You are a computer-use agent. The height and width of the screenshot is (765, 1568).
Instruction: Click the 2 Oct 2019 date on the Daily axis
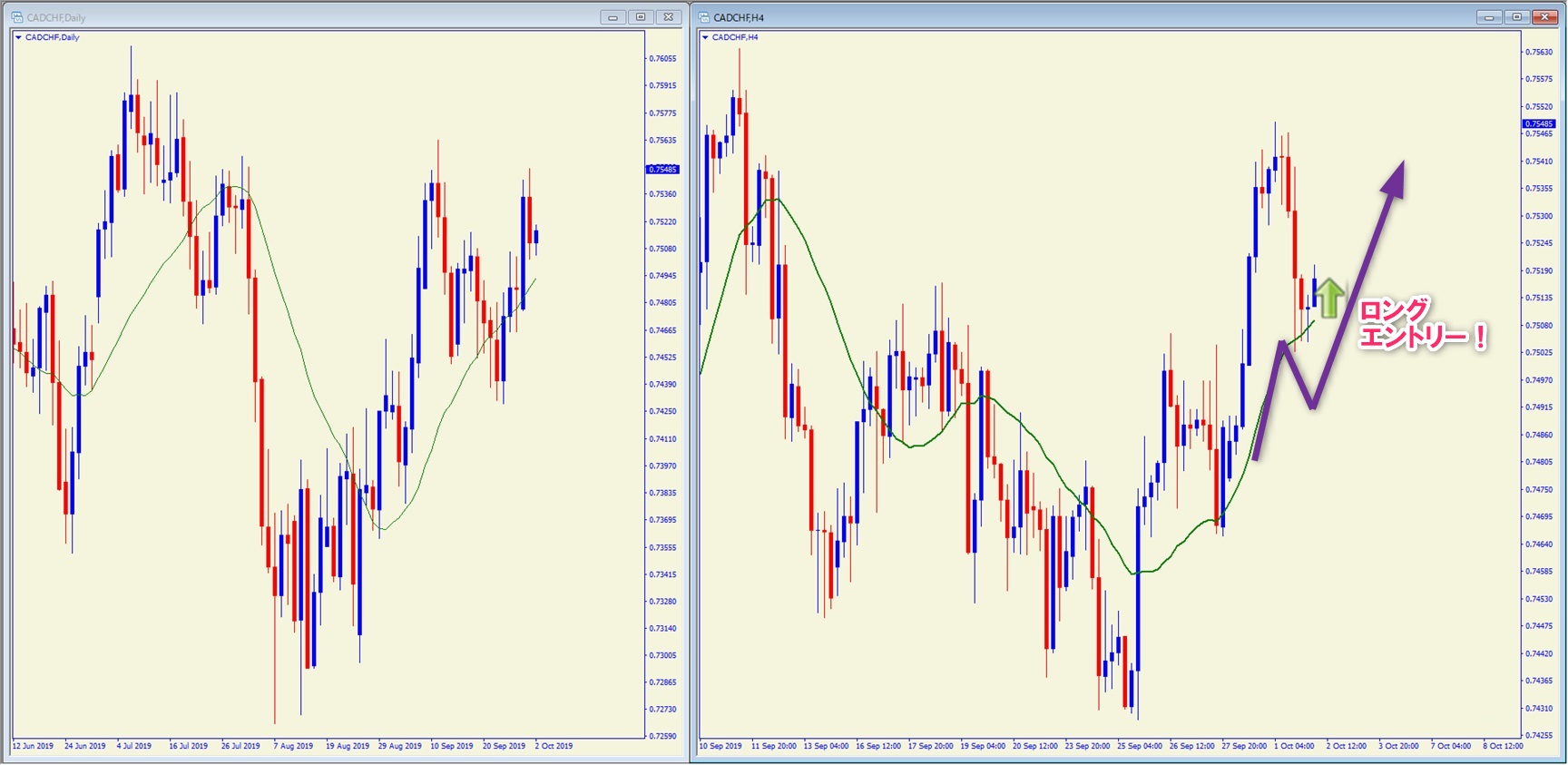click(554, 746)
